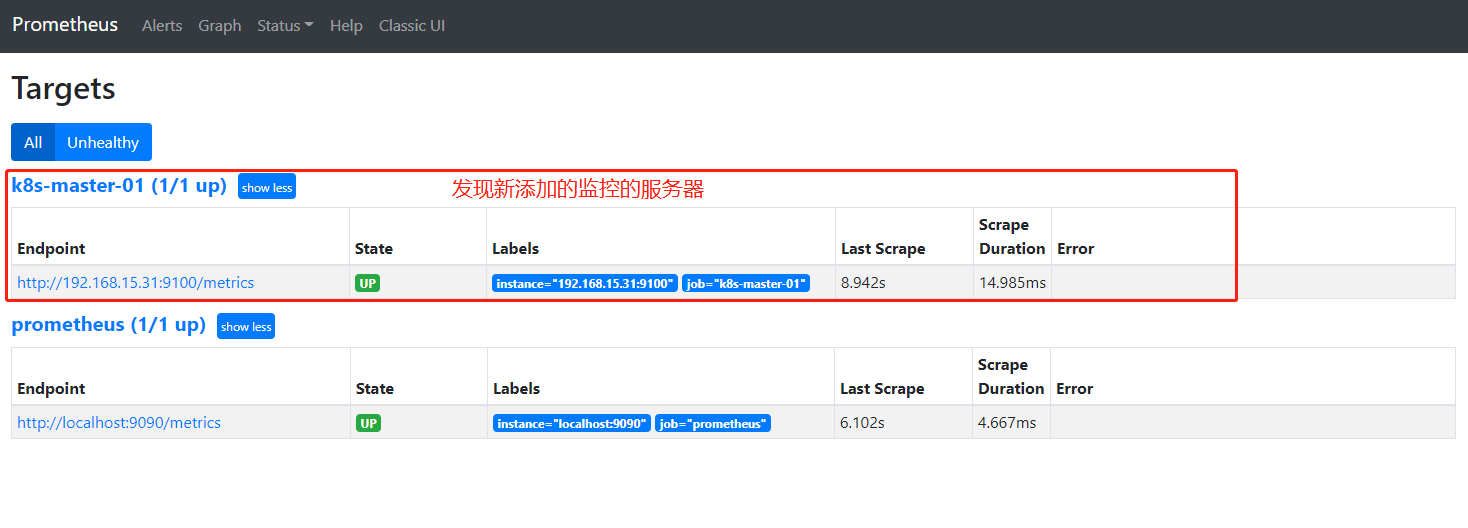Switch to Classic UI
This screenshot has width=1468, height=528.
coord(411,26)
